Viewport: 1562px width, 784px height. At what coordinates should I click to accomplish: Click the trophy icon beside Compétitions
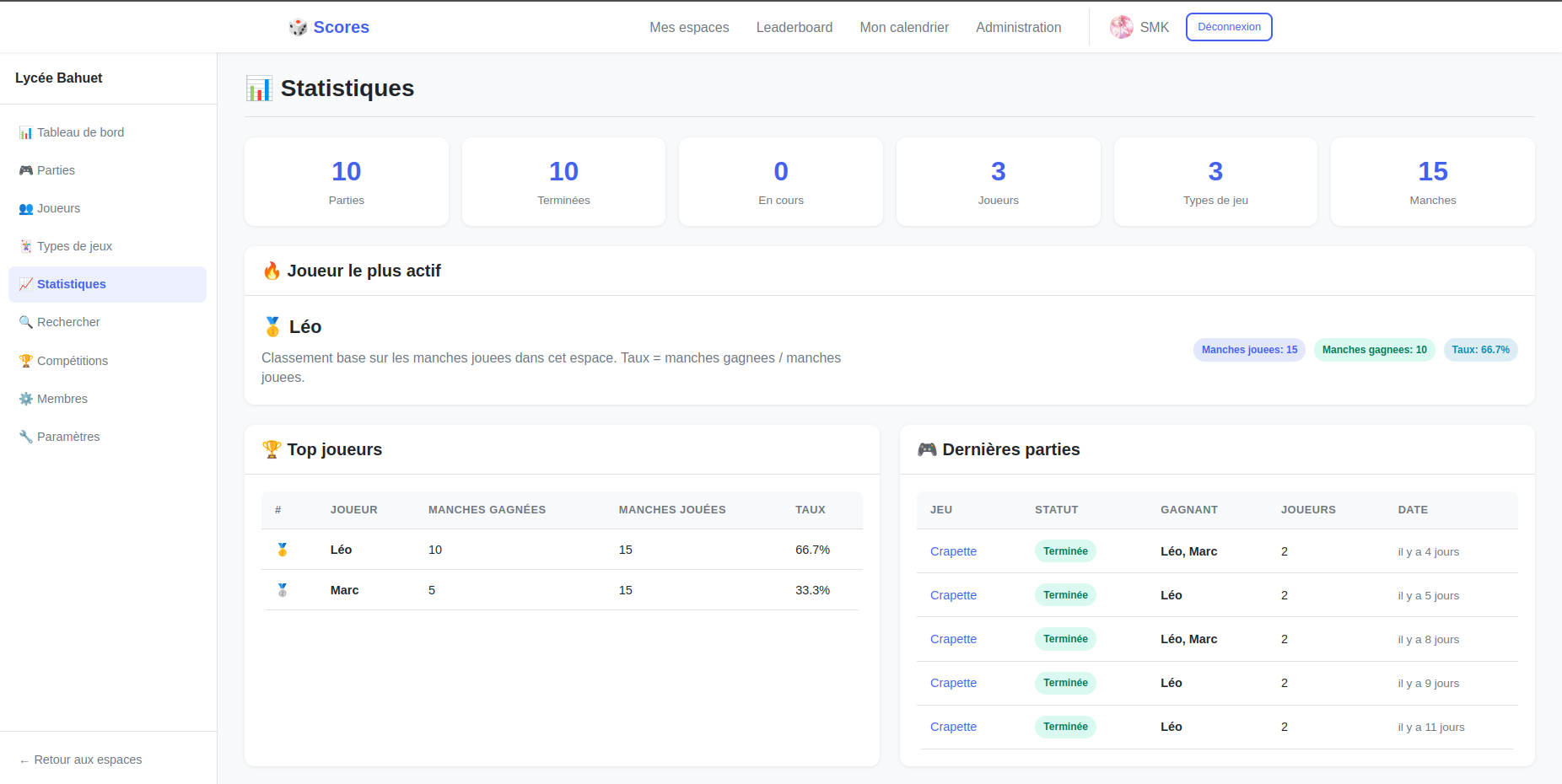pyautogui.click(x=26, y=361)
